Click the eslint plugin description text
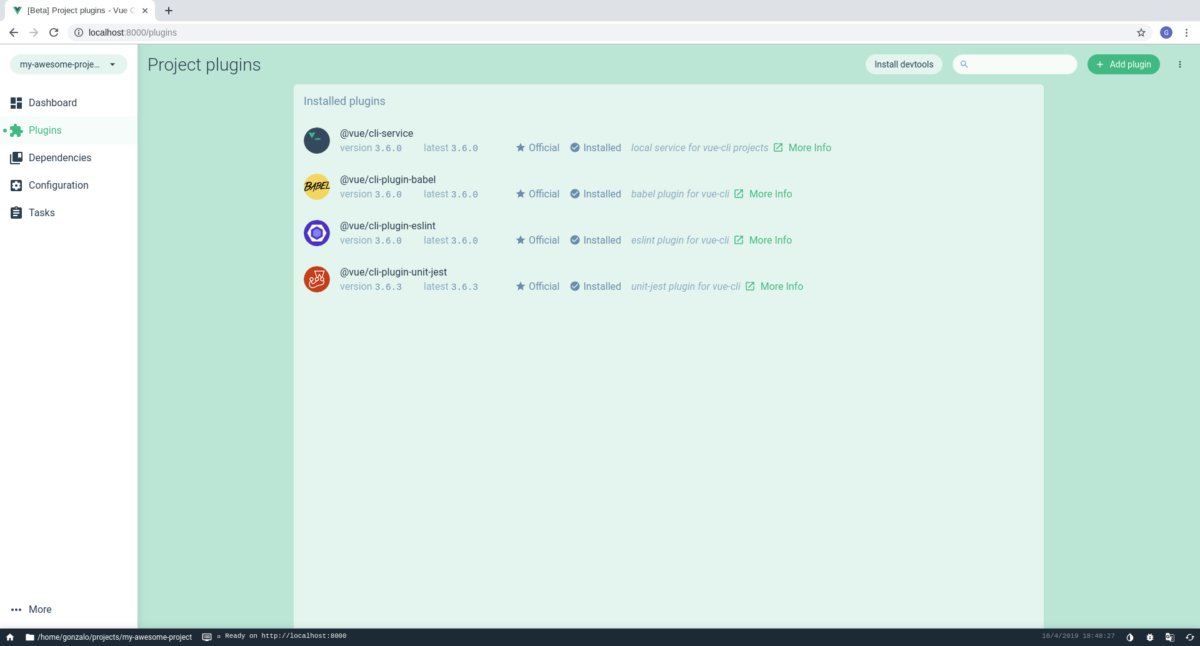1200x646 pixels. pos(679,240)
